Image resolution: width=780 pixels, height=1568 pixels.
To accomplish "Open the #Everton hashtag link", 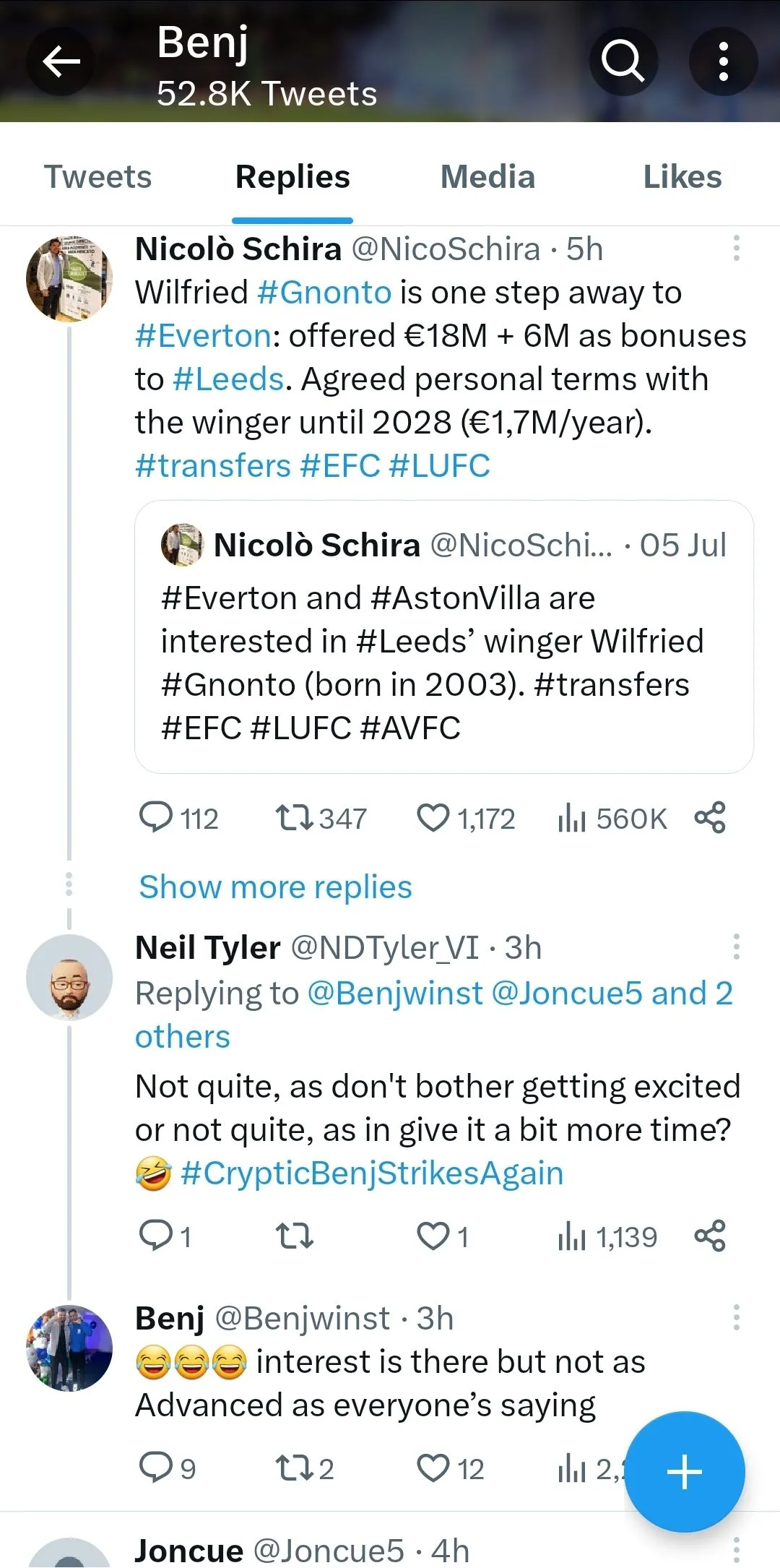I will [x=203, y=336].
